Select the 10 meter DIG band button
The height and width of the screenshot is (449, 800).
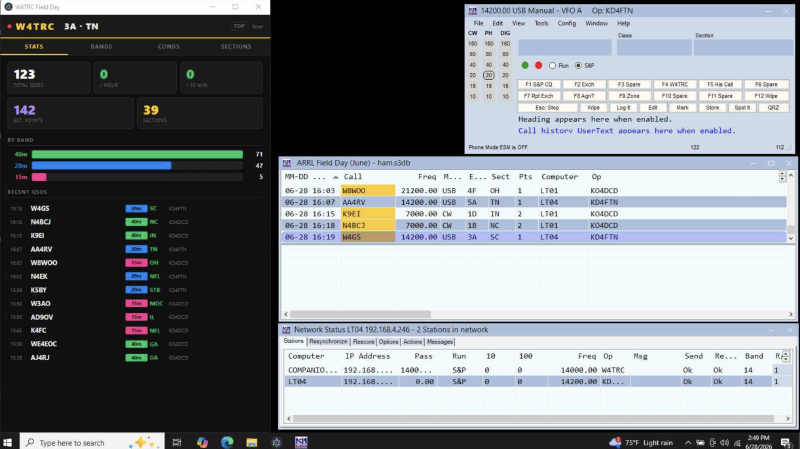tap(505, 96)
